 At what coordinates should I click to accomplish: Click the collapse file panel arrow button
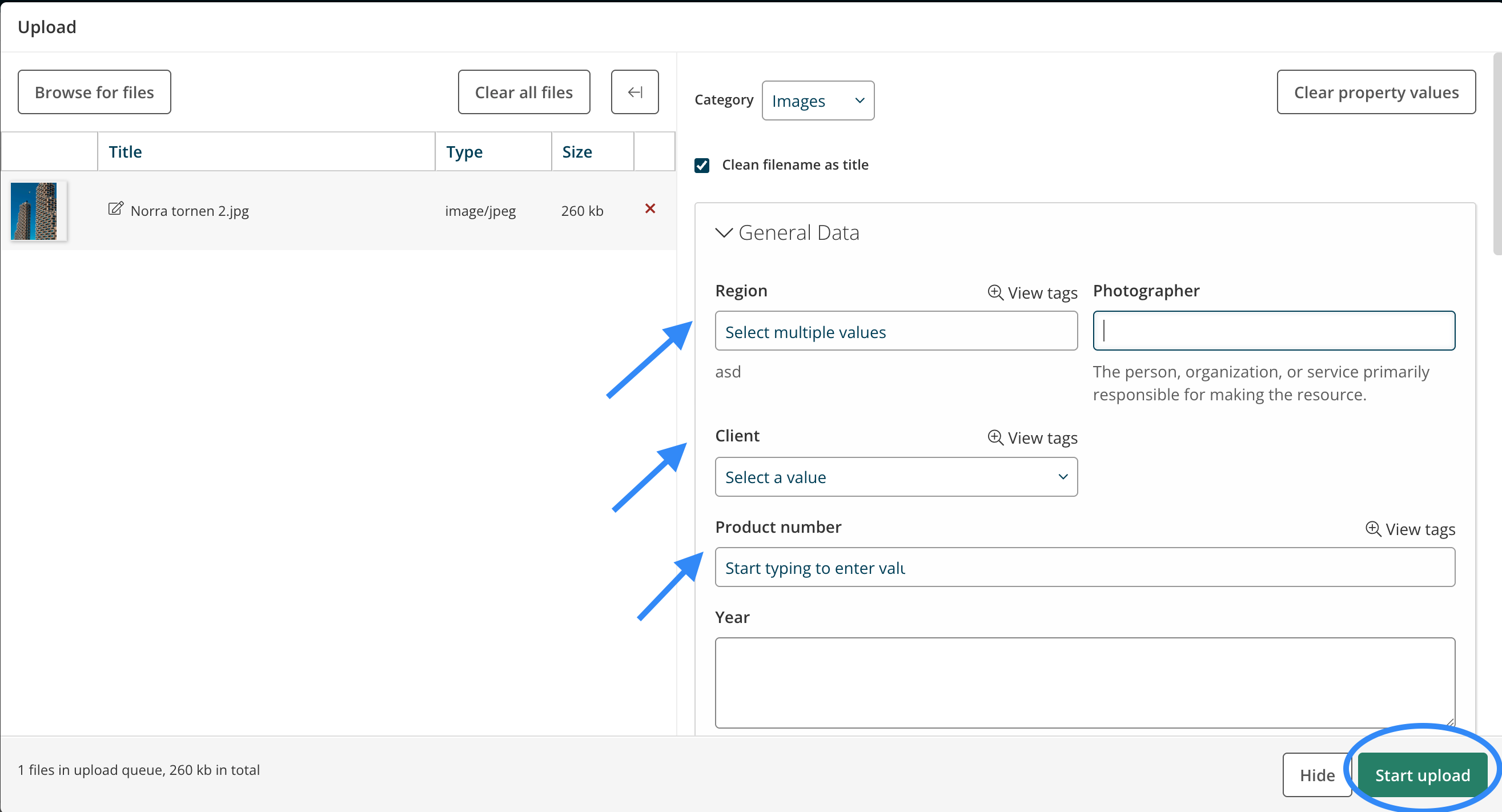click(634, 92)
